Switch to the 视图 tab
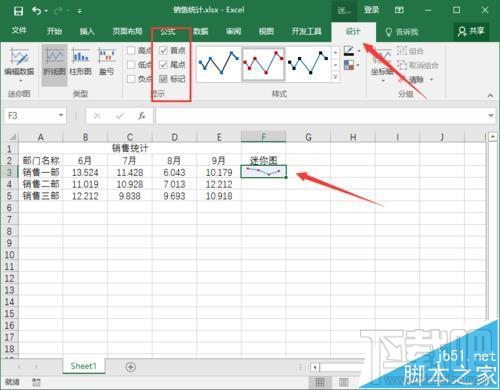Viewport: 500px width, 390px height. [x=266, y=31]
